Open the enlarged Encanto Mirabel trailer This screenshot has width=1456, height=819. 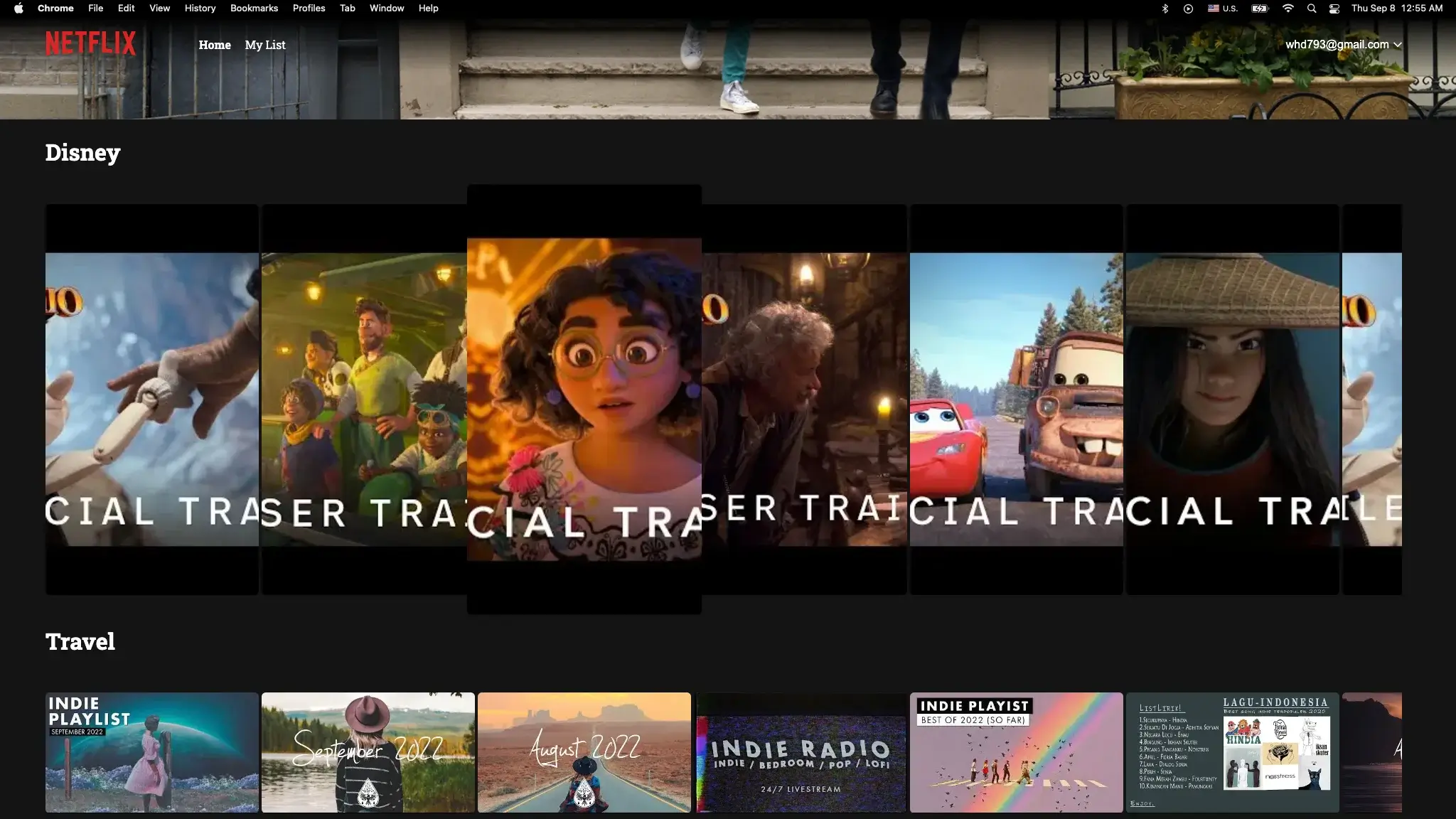point(584,400)
